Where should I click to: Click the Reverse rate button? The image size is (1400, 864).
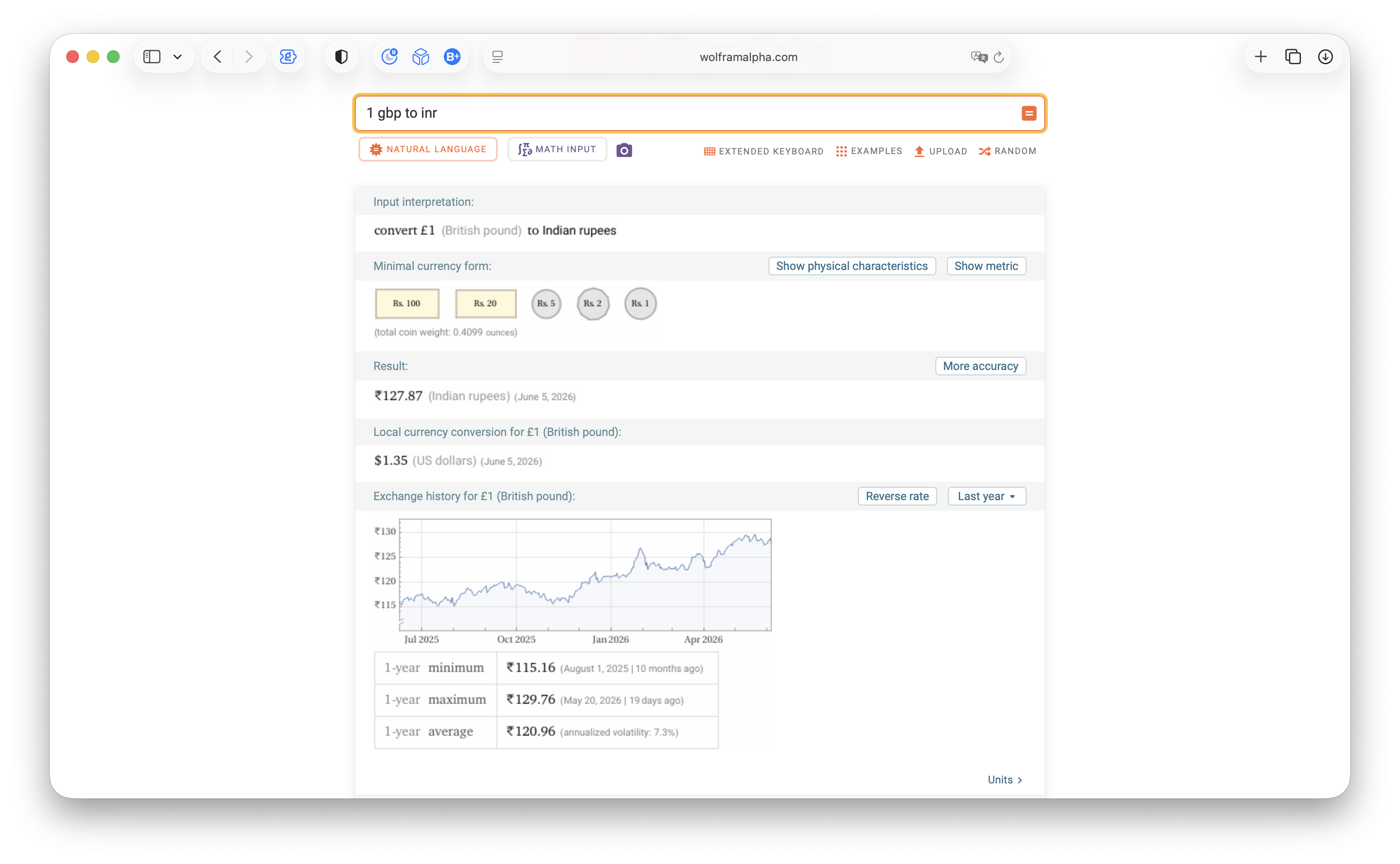tap(897, 496)
